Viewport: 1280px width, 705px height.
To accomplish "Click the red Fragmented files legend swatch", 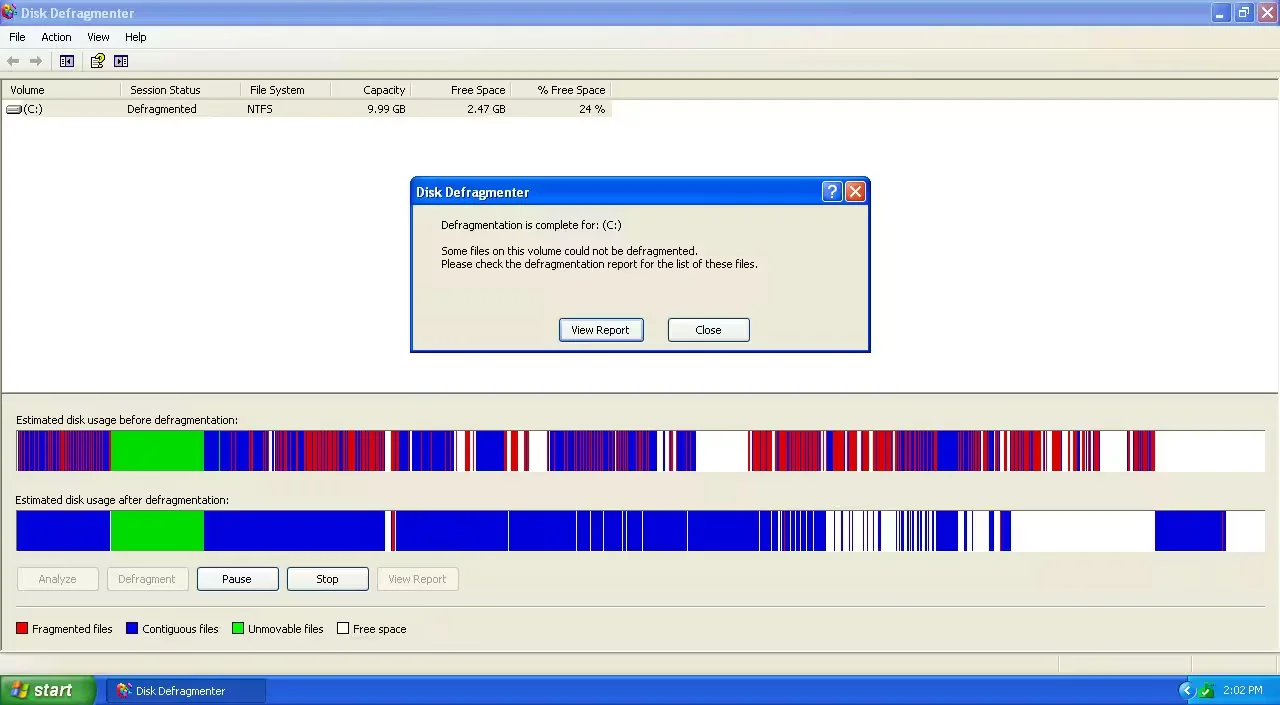I will tap(22, 629).
